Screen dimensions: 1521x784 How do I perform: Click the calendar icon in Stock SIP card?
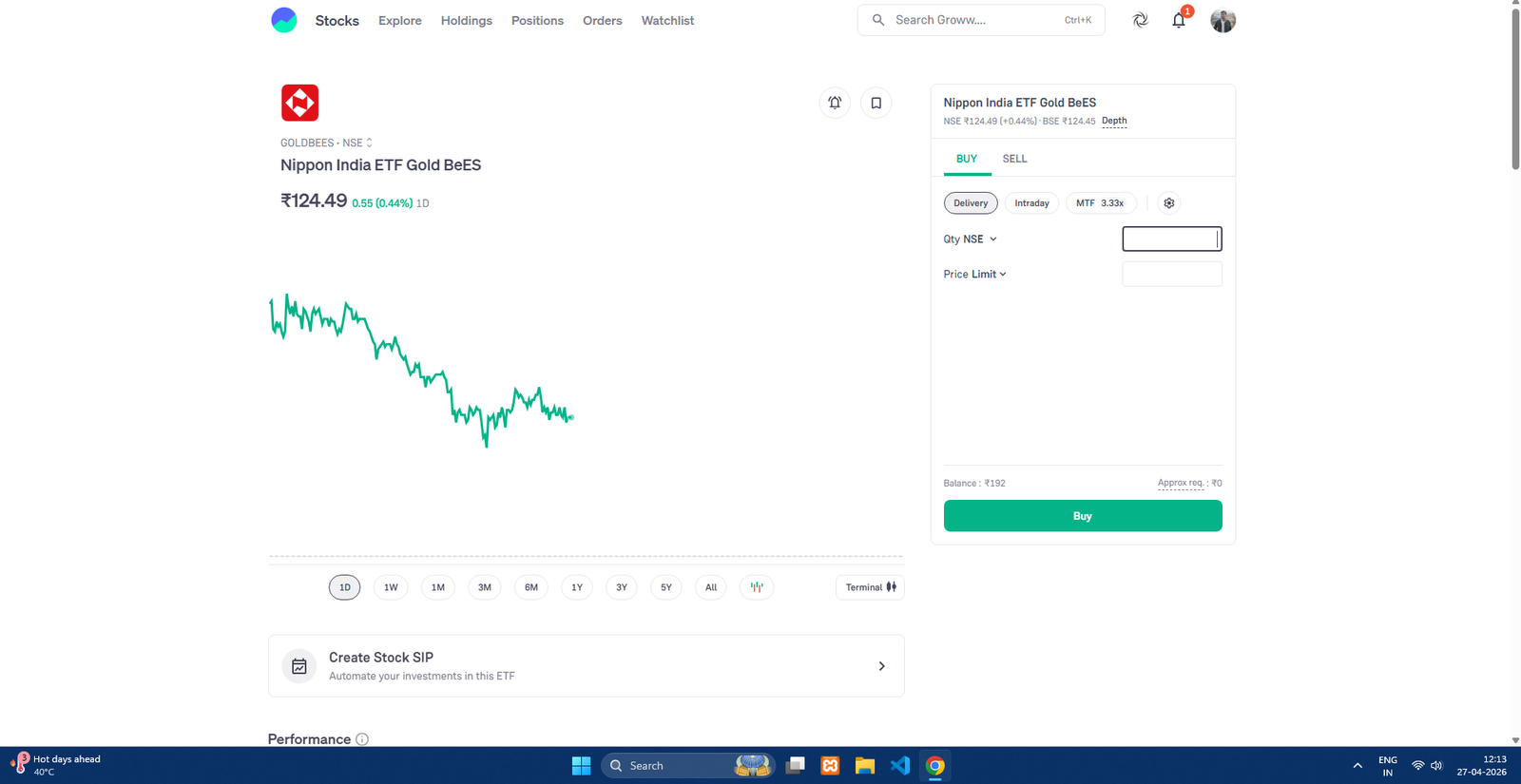299,666
